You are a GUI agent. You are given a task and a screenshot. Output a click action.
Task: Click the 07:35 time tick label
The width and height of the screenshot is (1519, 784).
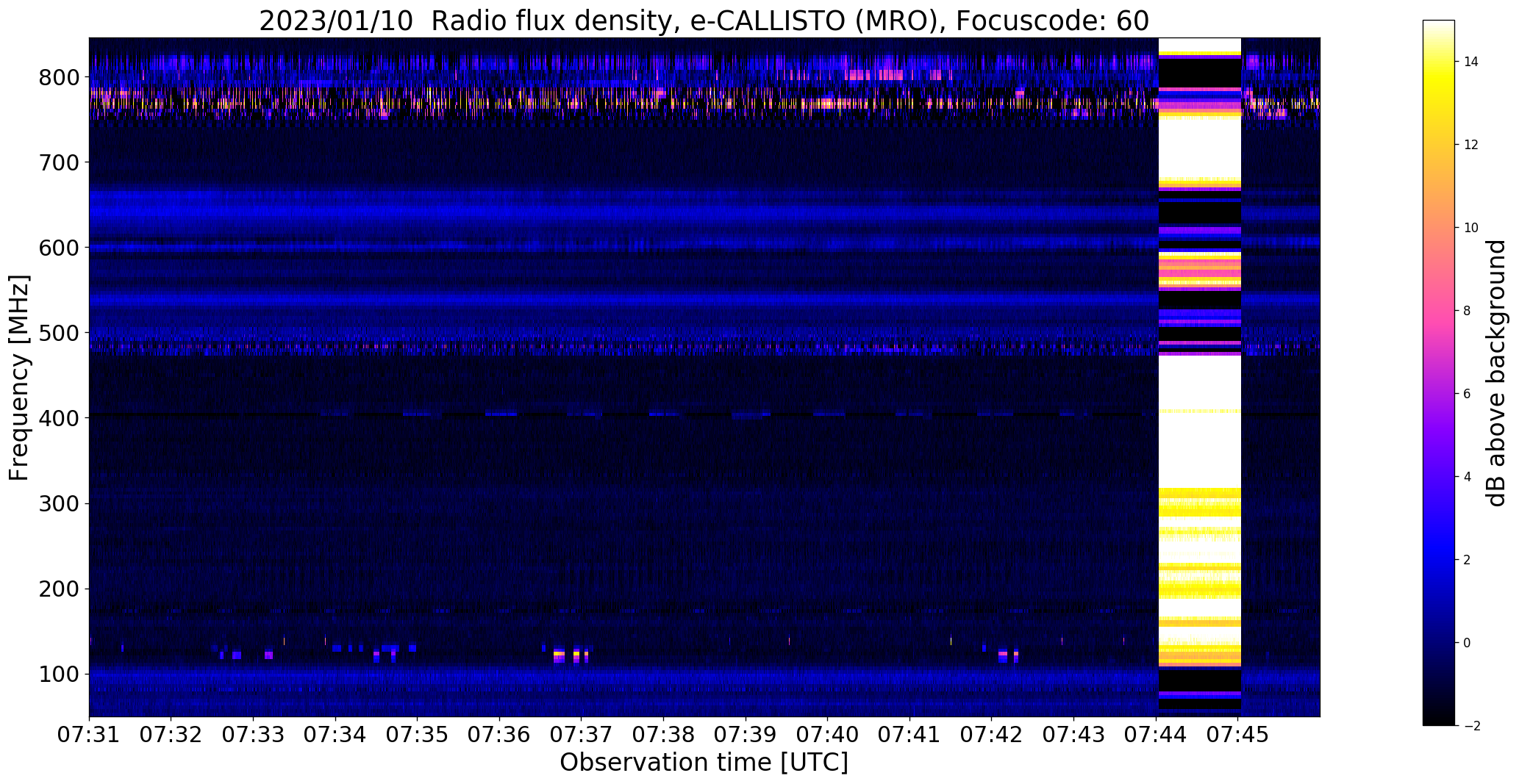tap(418, 734)
